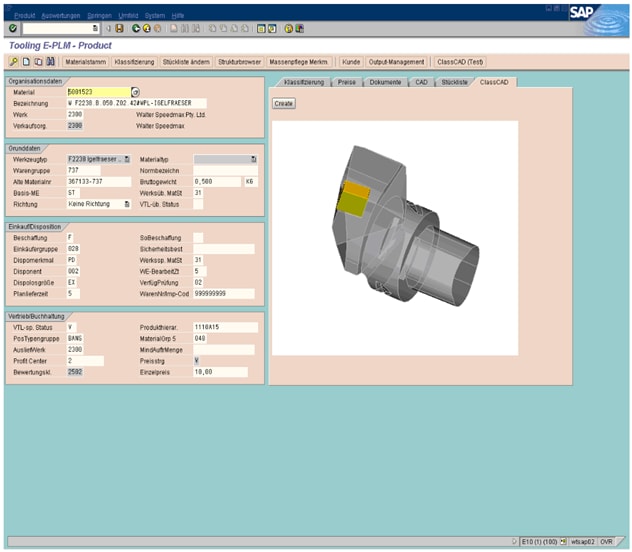Open the System menu

tap(155, 15)
